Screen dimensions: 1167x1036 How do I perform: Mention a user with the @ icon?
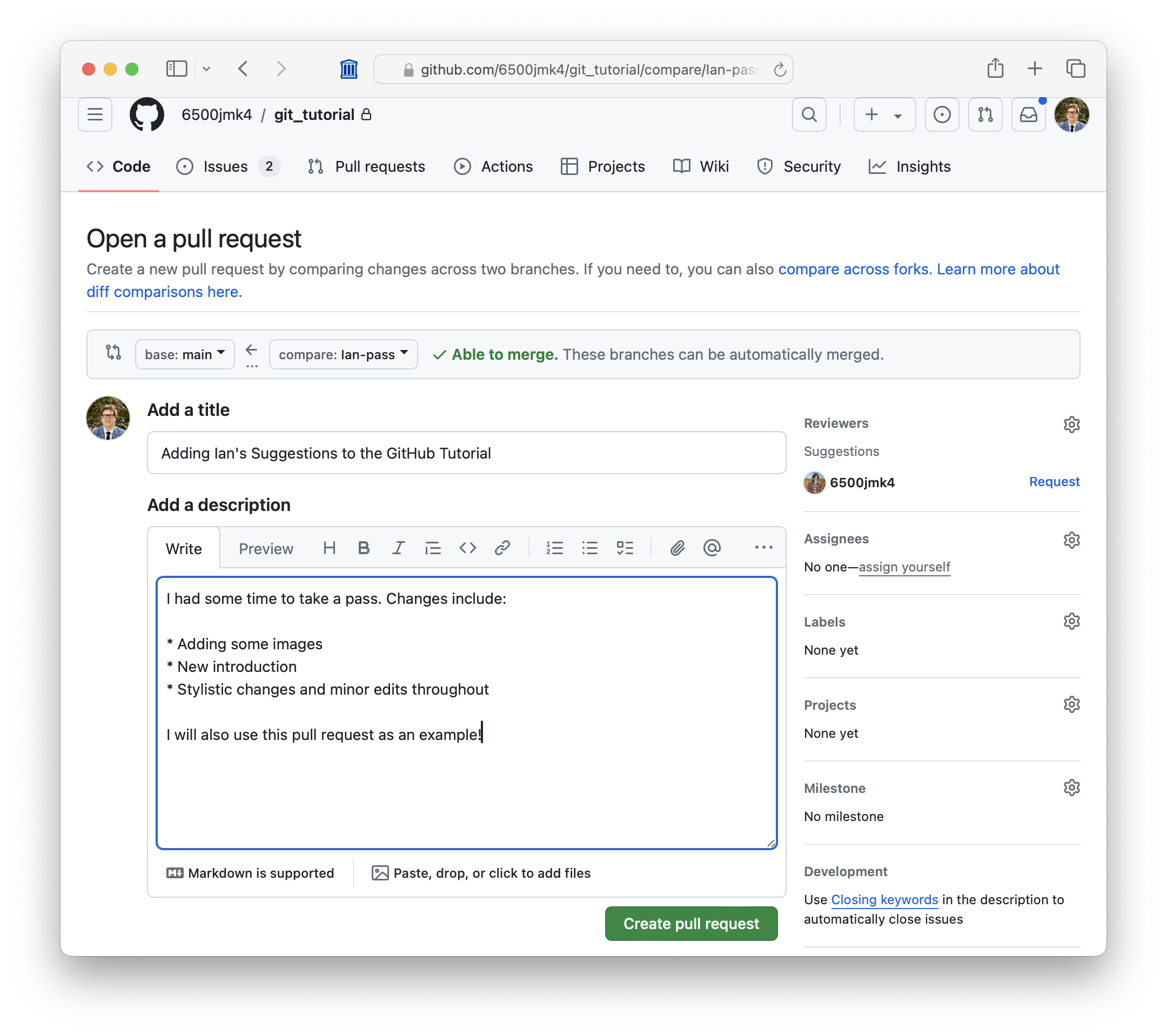coord(712,549)
